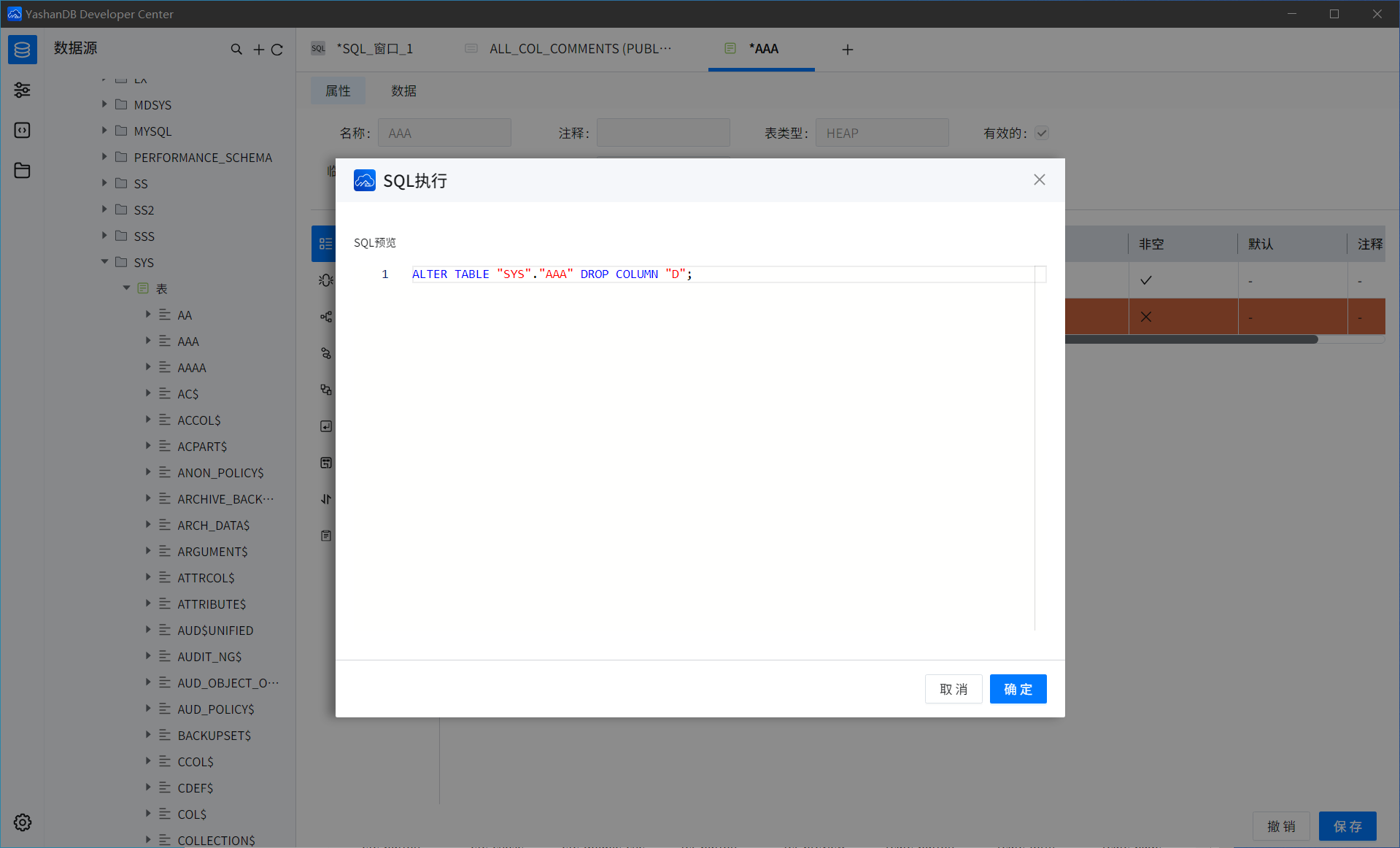
Task: Uncheck the 有效的 checkbox
Action: 1042,133
